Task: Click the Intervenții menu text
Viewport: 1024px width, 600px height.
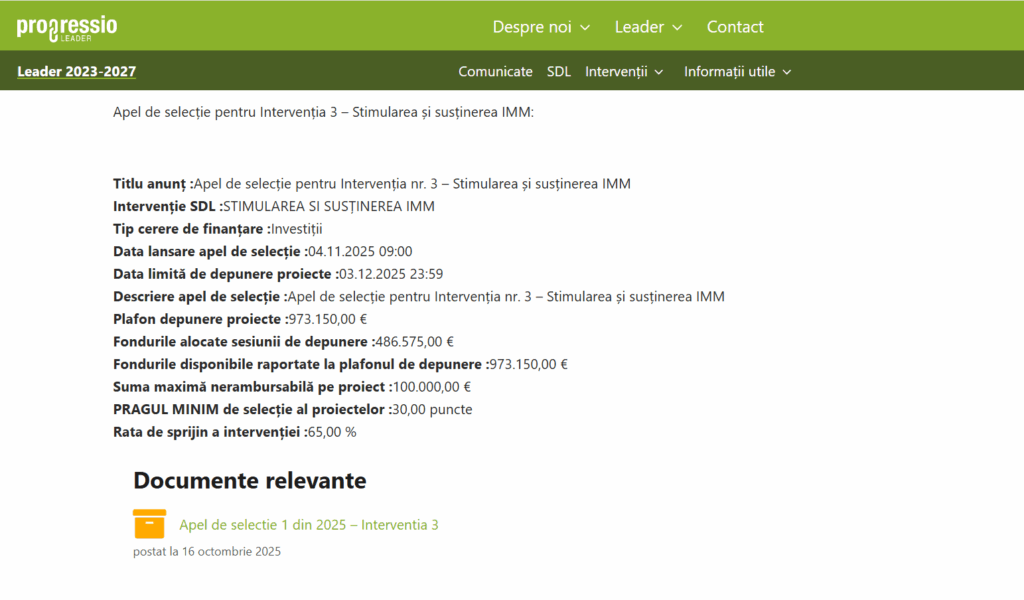Action: point(616,71)
